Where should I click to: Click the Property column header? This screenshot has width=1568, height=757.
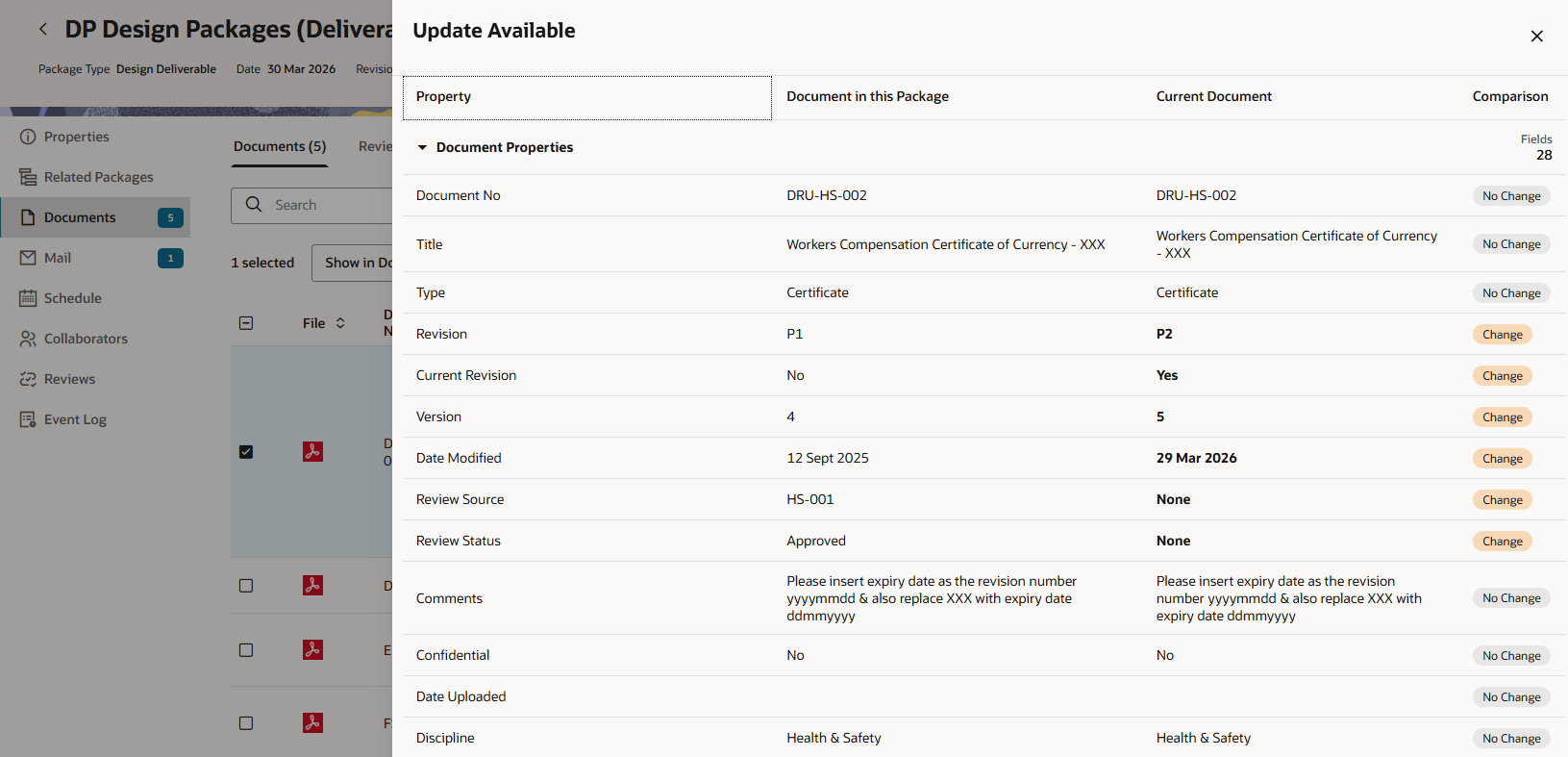tap(586, 97)
